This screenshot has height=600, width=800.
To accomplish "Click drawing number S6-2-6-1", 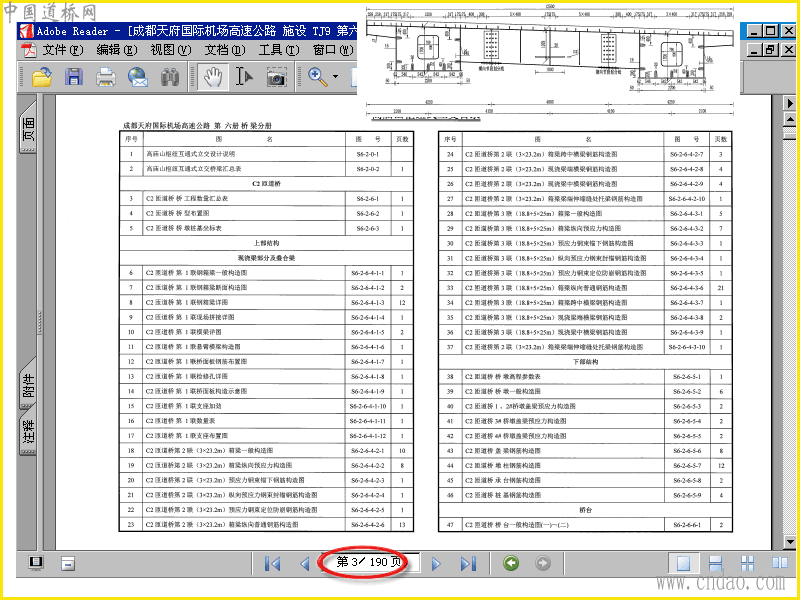I will point(368,198).
